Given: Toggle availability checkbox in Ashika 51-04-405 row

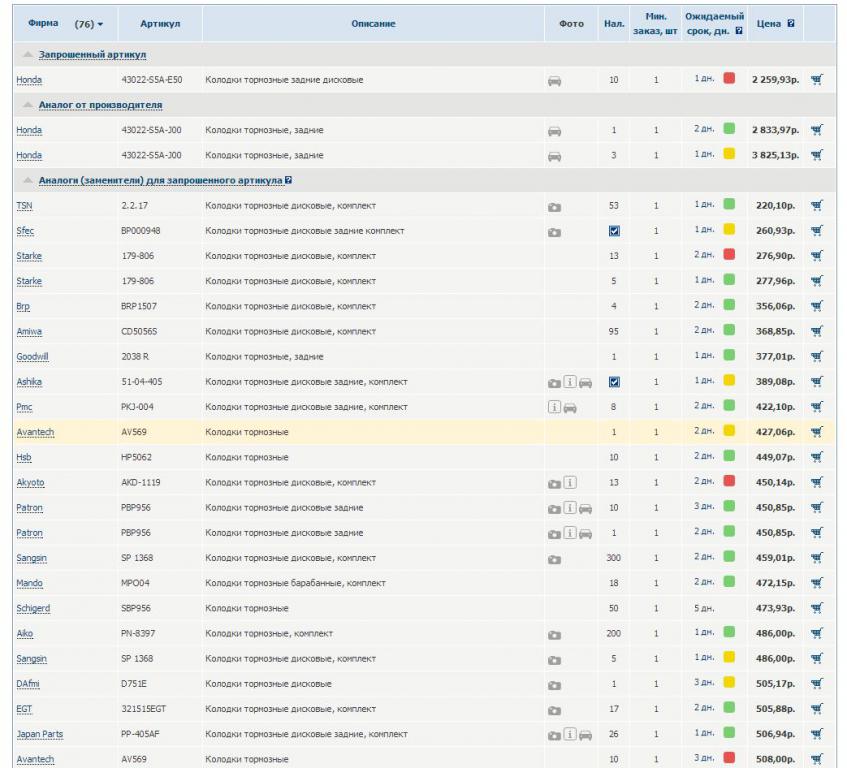Looking at the screenshot, I should pyautogui.click(x=614, y=382).
